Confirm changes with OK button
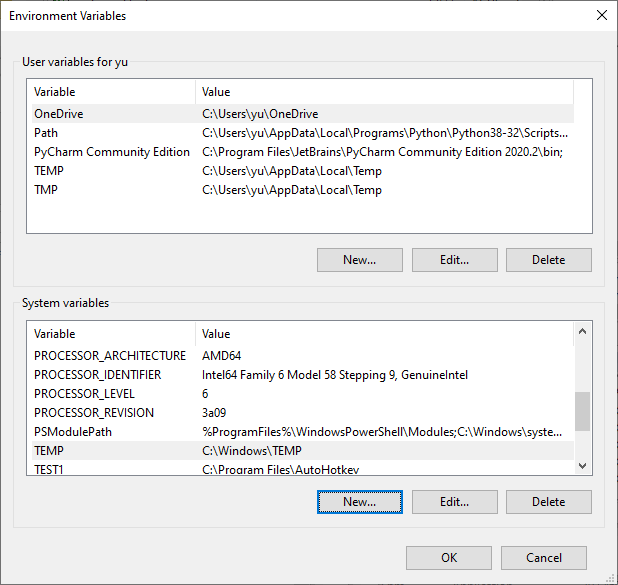Image resolution: width=618 pixels, height=585 pixels. 449,558
